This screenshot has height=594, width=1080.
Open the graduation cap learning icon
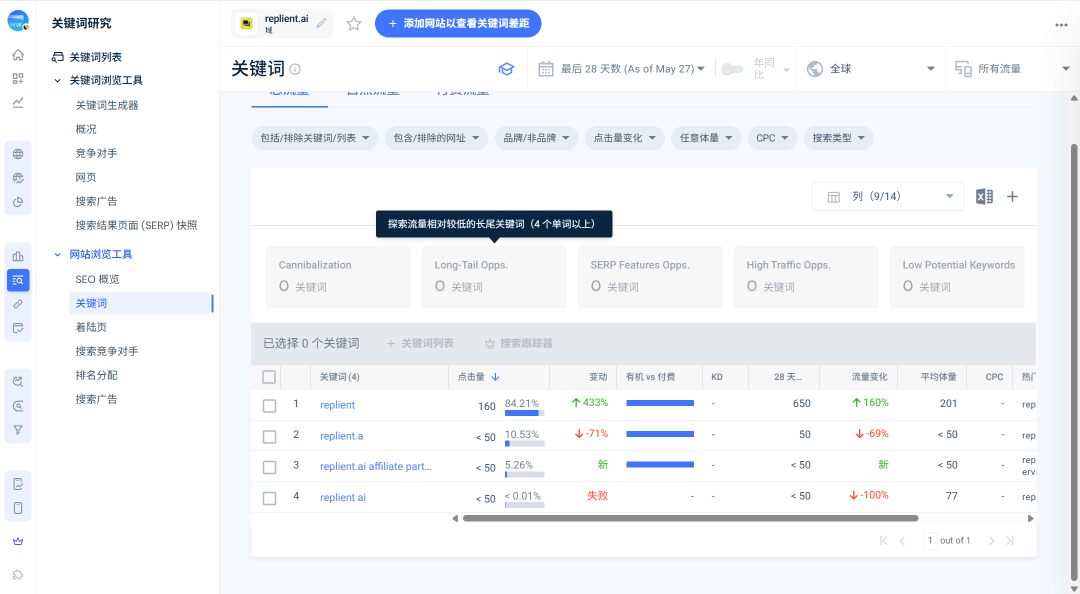(x=506, y=69)
